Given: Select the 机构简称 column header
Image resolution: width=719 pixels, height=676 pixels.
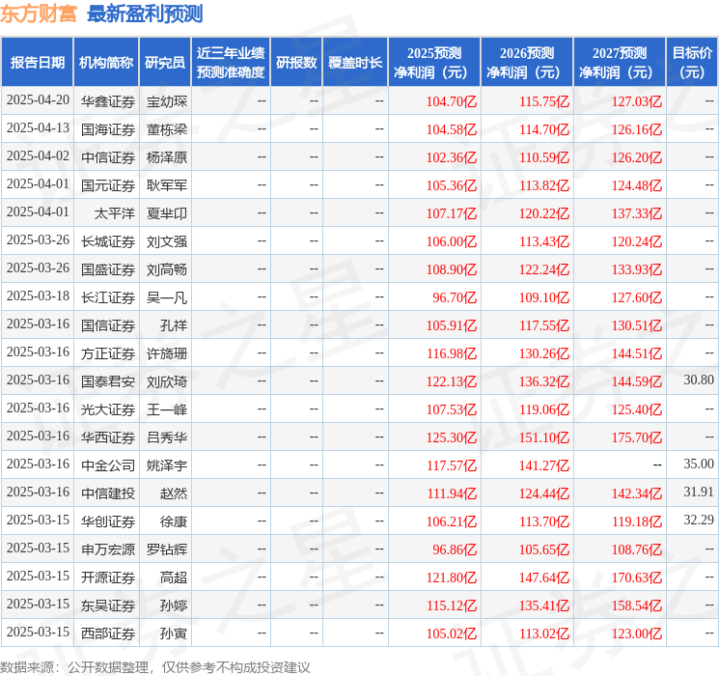Looking at the screenshot, I should point(106,62).
